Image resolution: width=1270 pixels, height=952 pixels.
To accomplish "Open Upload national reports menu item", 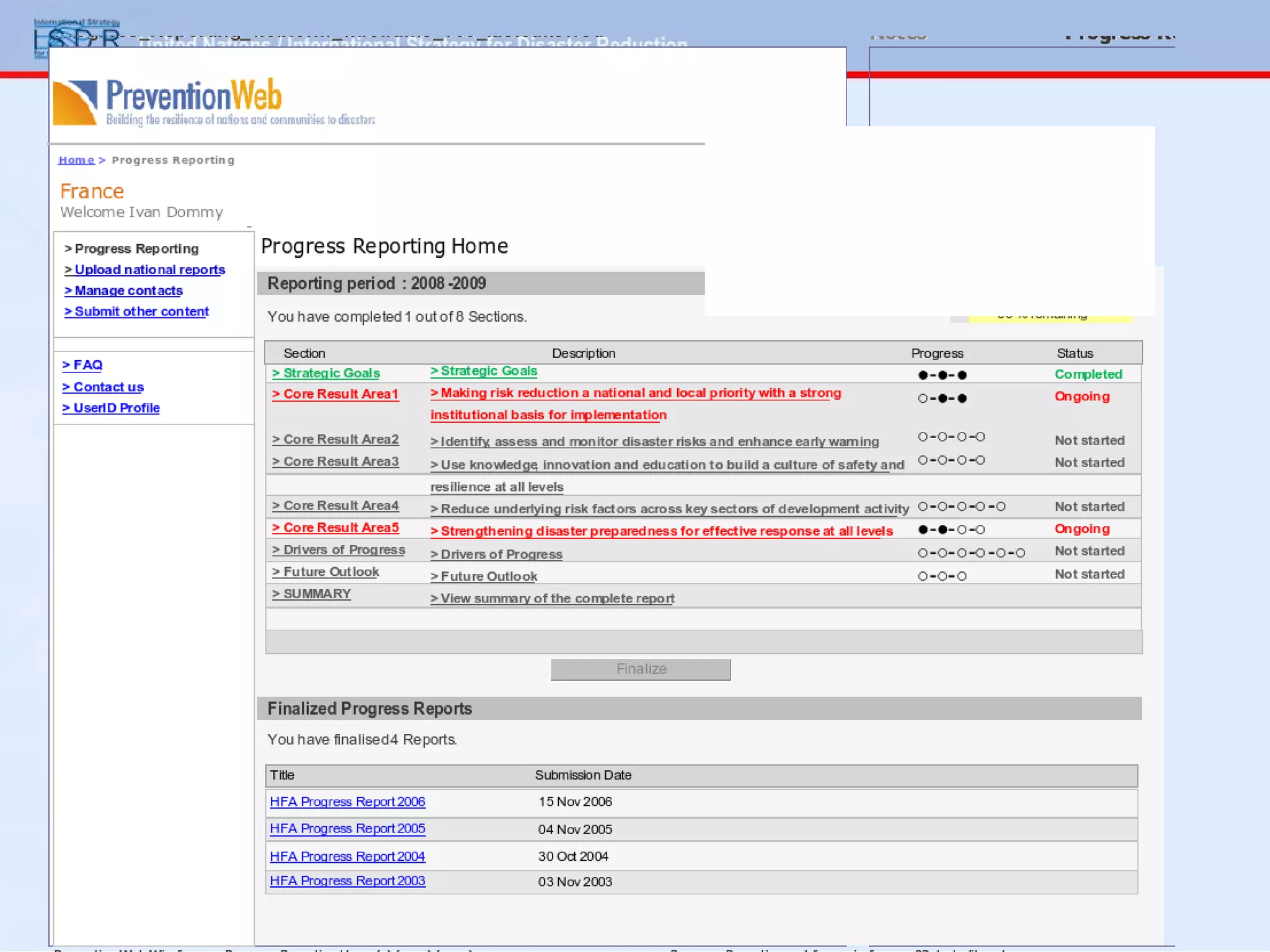I will click(145, 270).
